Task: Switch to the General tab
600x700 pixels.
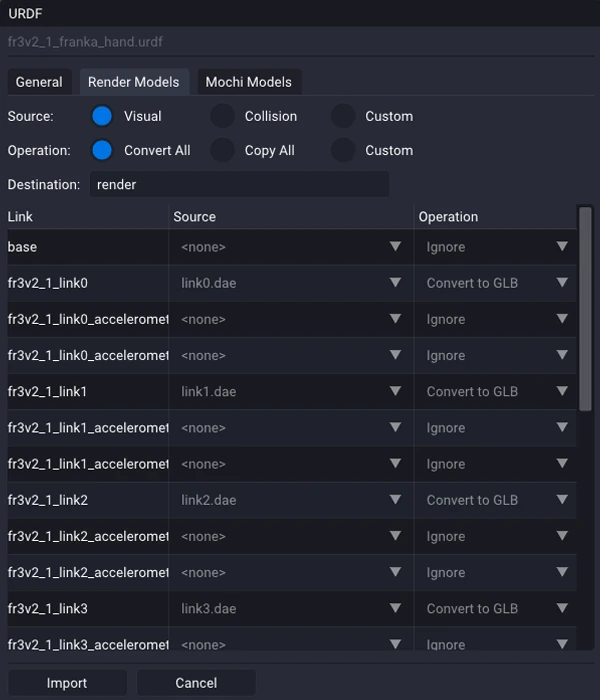Action: [39, 82]
